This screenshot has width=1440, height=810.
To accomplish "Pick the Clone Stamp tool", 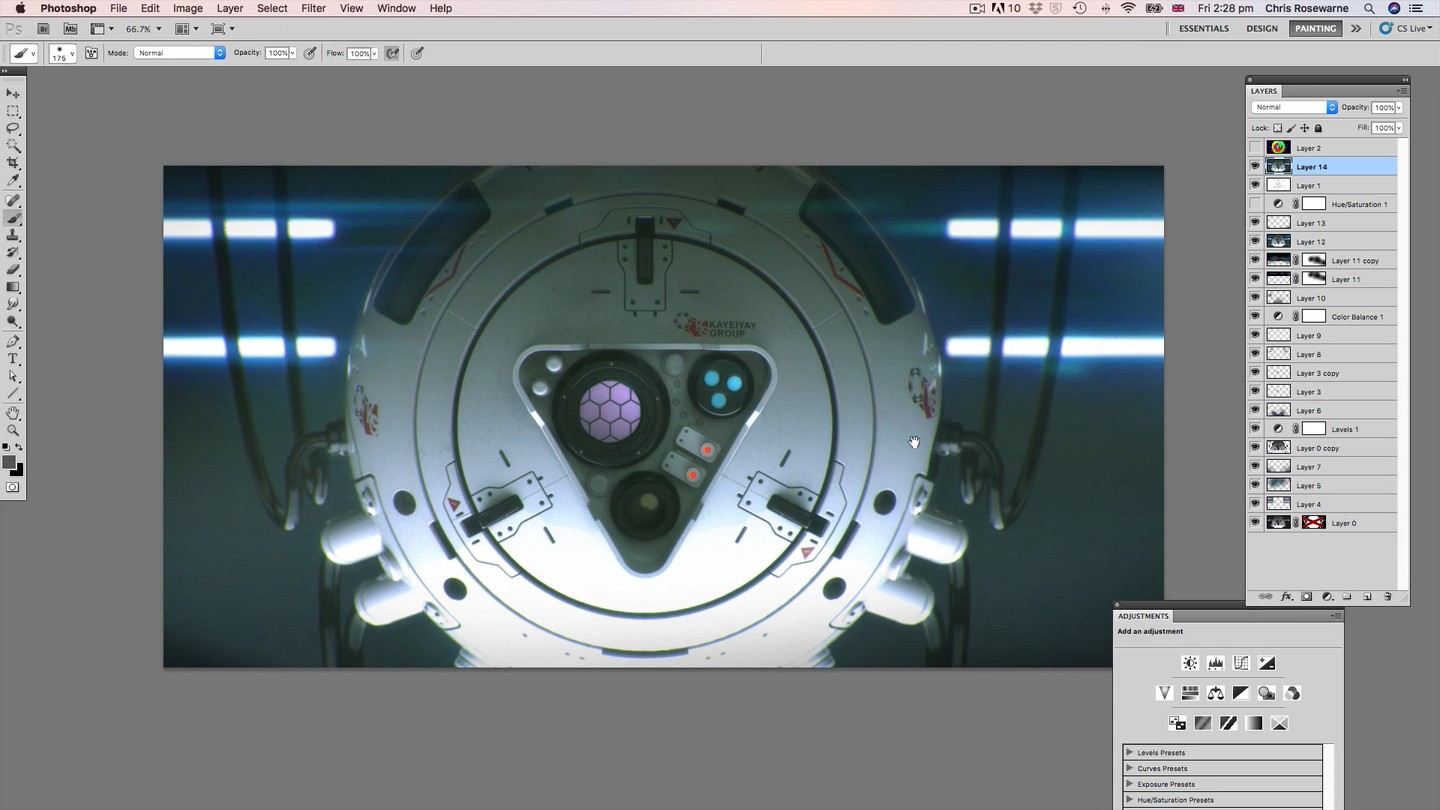I will 13,235.
